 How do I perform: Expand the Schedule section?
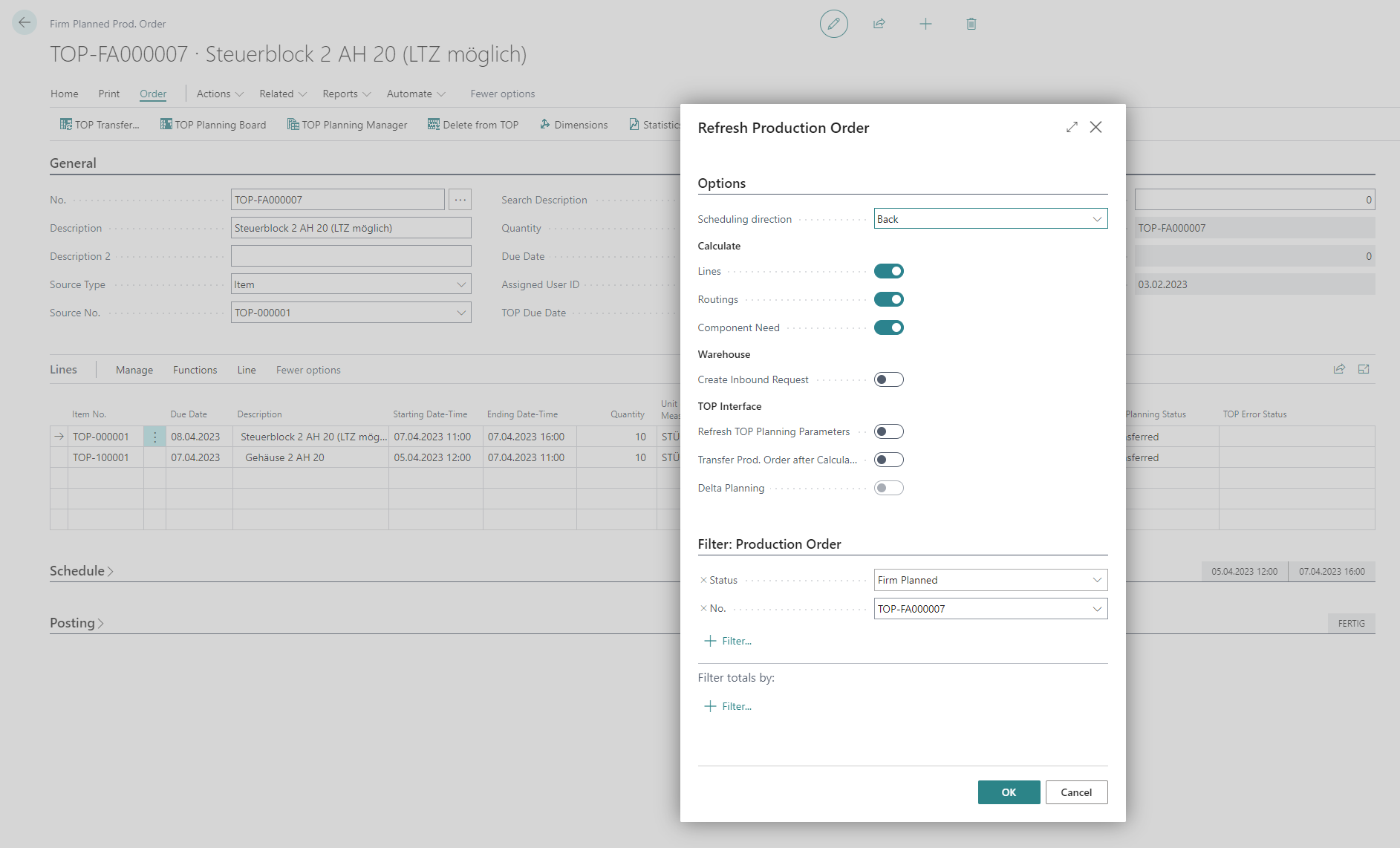point(81,571)
